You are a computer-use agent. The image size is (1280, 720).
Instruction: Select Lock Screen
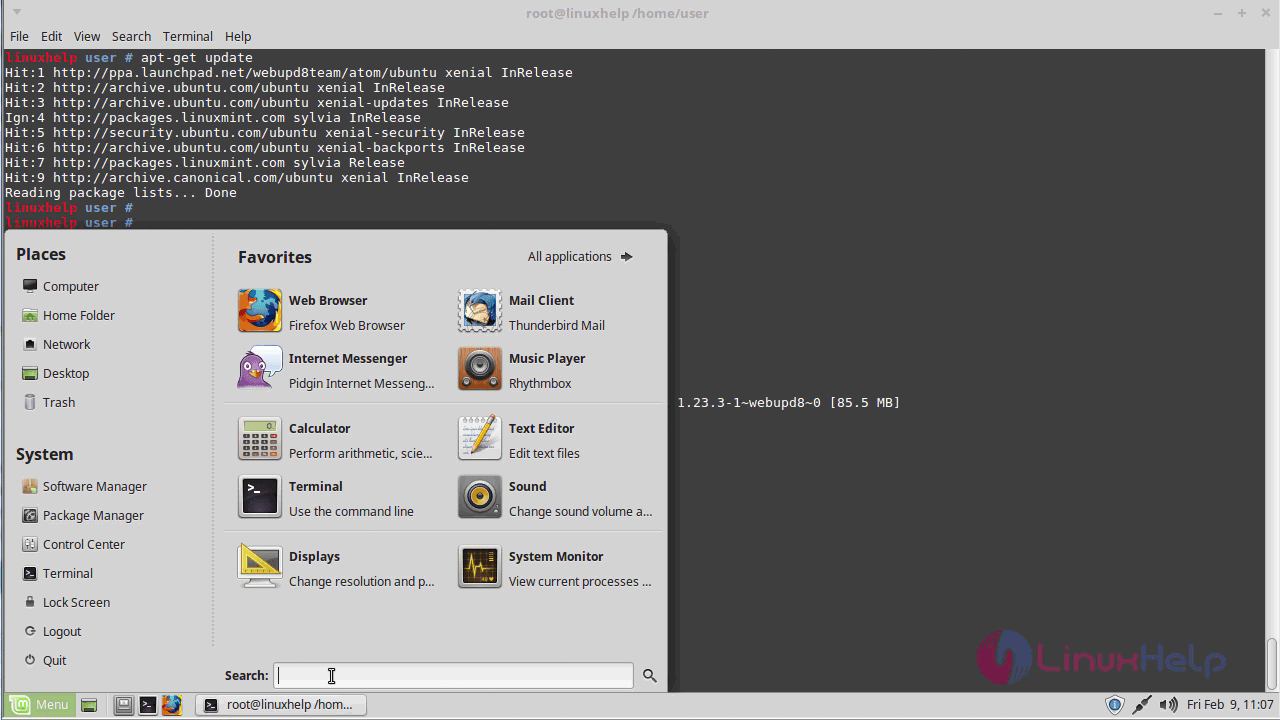tap(66, 602)
